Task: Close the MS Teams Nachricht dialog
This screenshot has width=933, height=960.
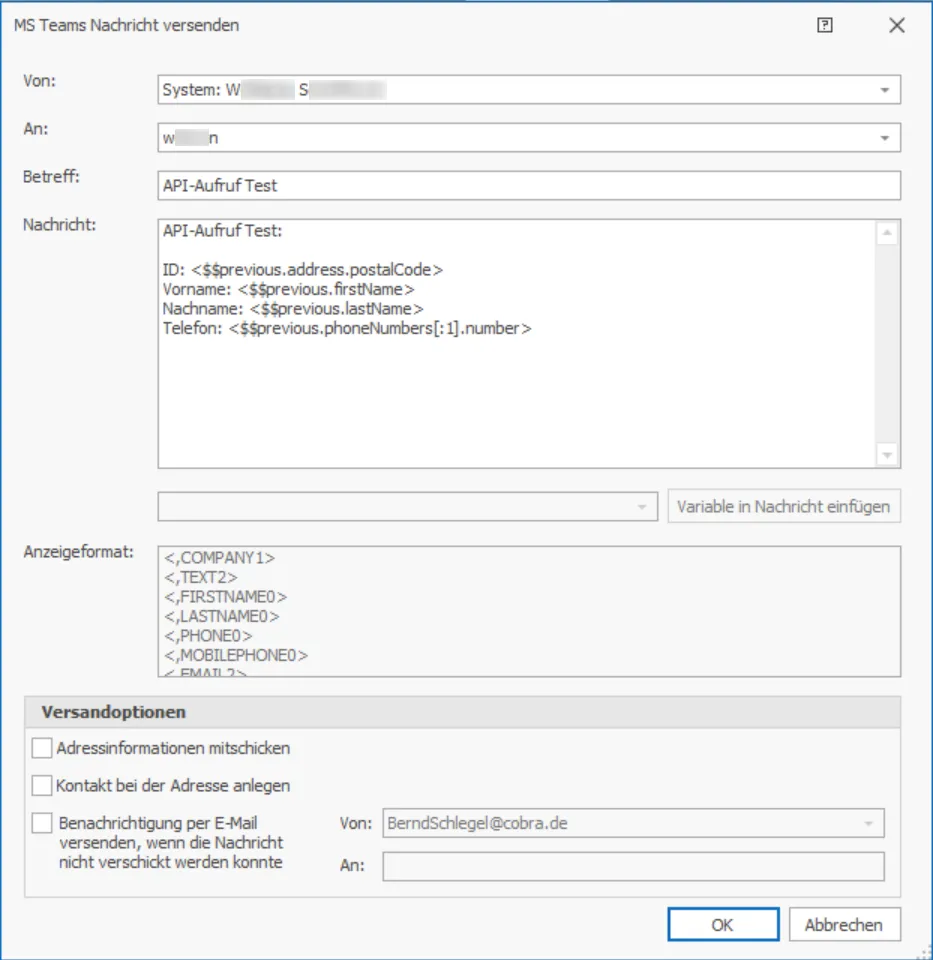Action: coord(897,25)
